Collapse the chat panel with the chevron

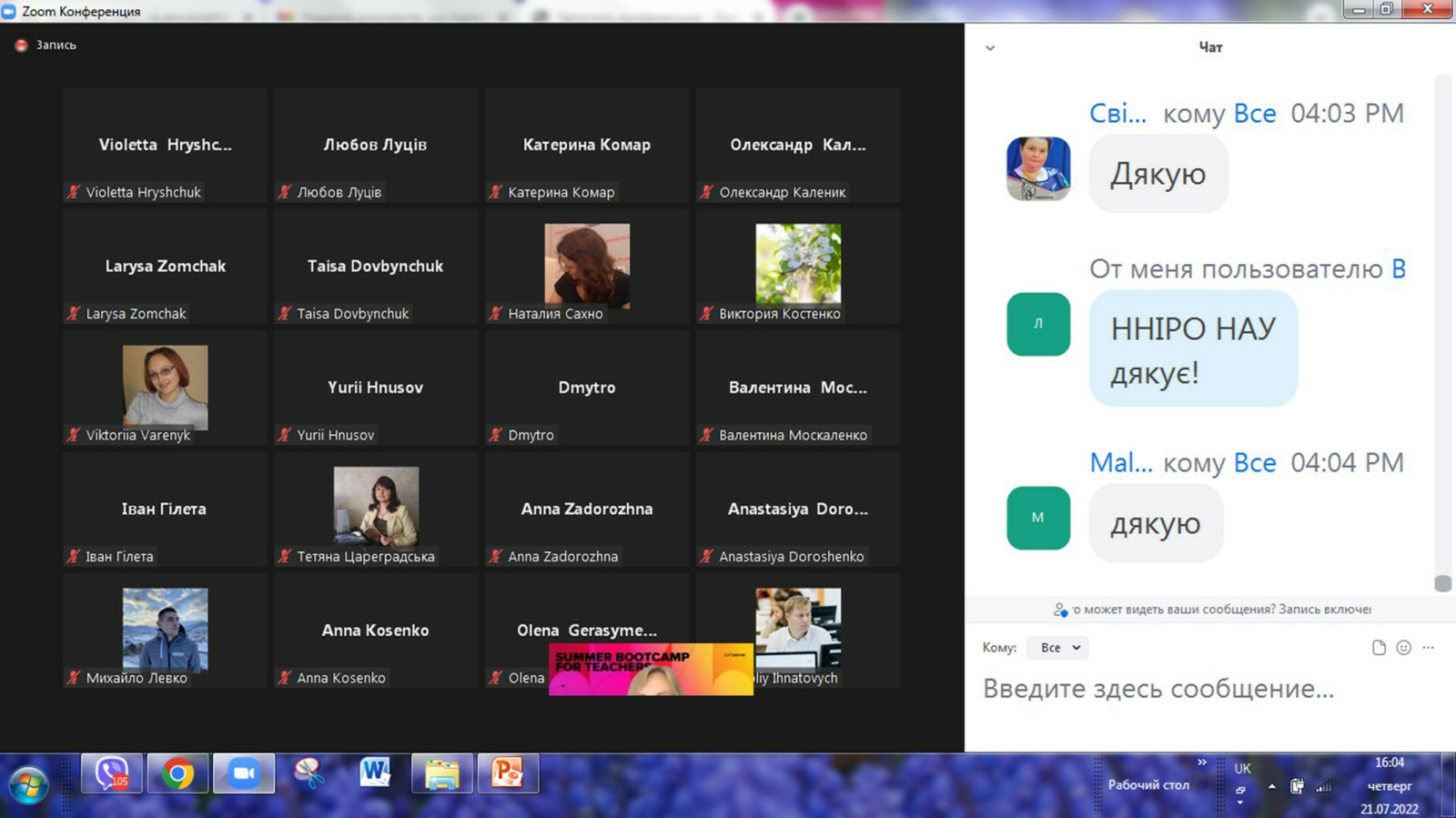(990, 48)
